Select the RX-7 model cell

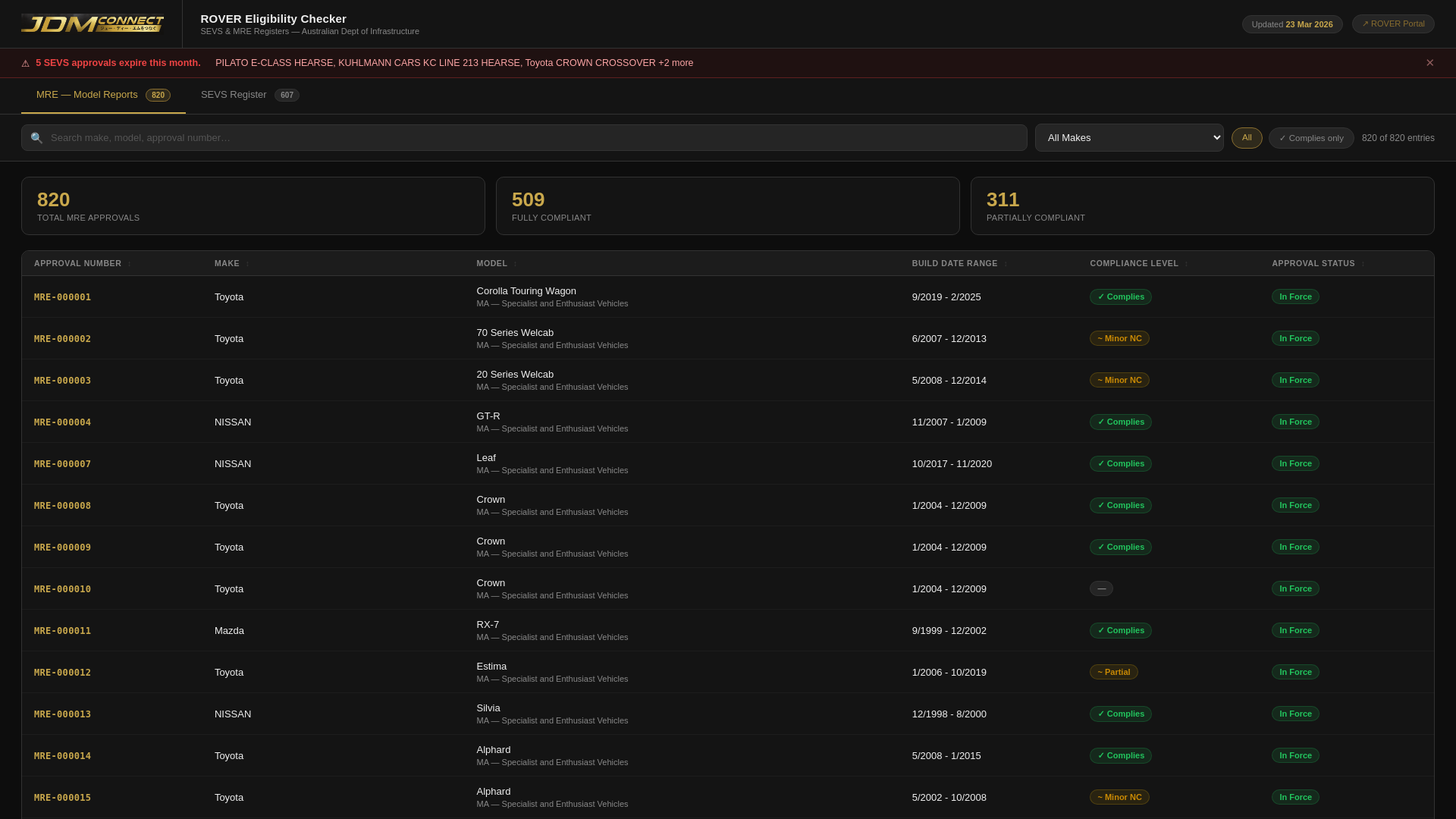coord(552,631)
